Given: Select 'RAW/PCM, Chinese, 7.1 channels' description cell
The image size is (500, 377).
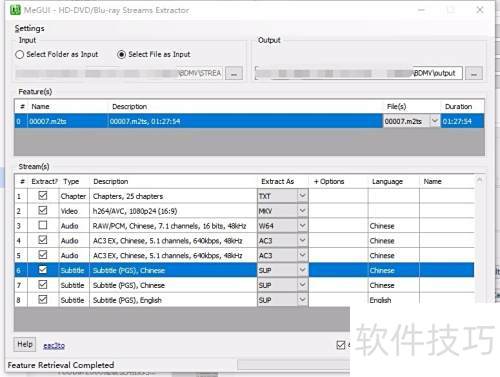Looking at the screenshot, I should 173,226.
